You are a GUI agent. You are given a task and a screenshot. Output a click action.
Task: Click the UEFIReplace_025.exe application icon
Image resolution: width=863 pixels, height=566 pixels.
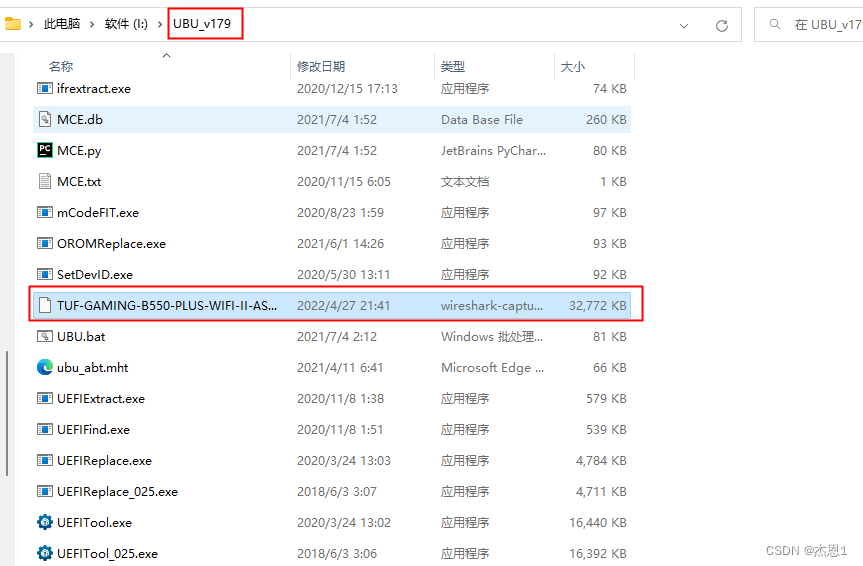tap(45, 491)
